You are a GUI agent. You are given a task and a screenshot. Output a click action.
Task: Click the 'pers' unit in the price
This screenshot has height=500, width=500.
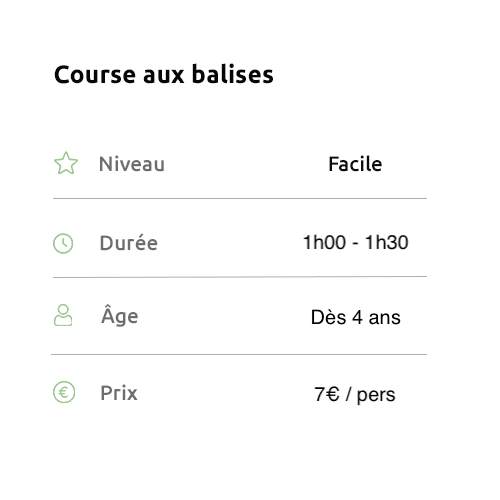coord(376,396)
